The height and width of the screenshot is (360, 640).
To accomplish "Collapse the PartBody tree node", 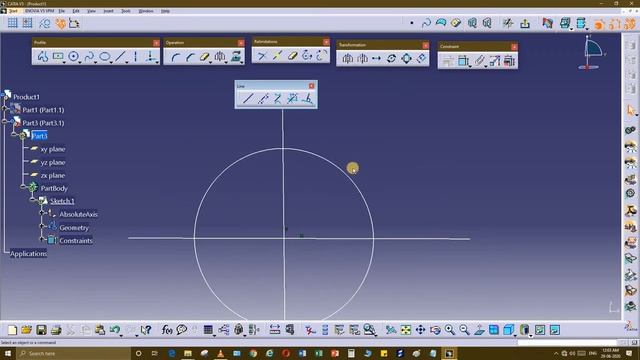I will [23, 187].
